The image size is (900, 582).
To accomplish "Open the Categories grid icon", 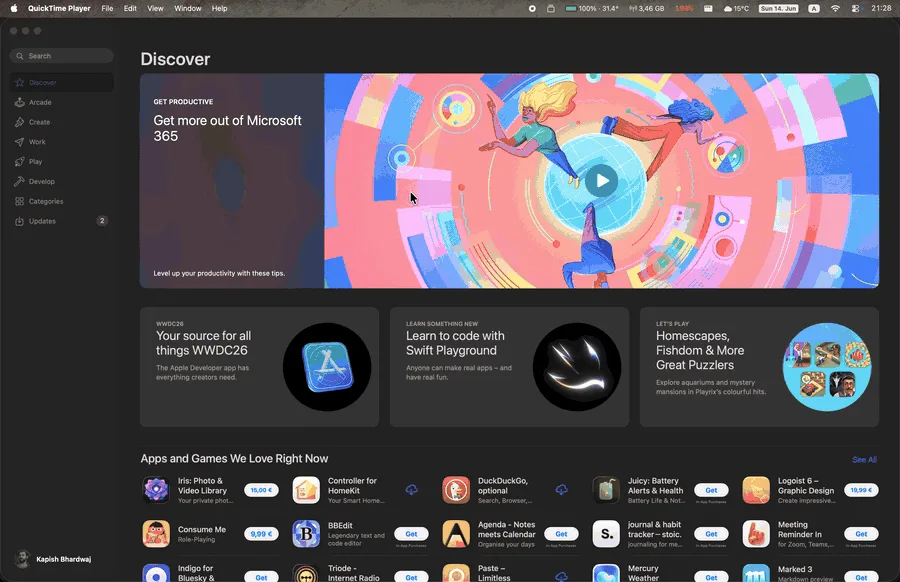I will click(x=20, y=201).
